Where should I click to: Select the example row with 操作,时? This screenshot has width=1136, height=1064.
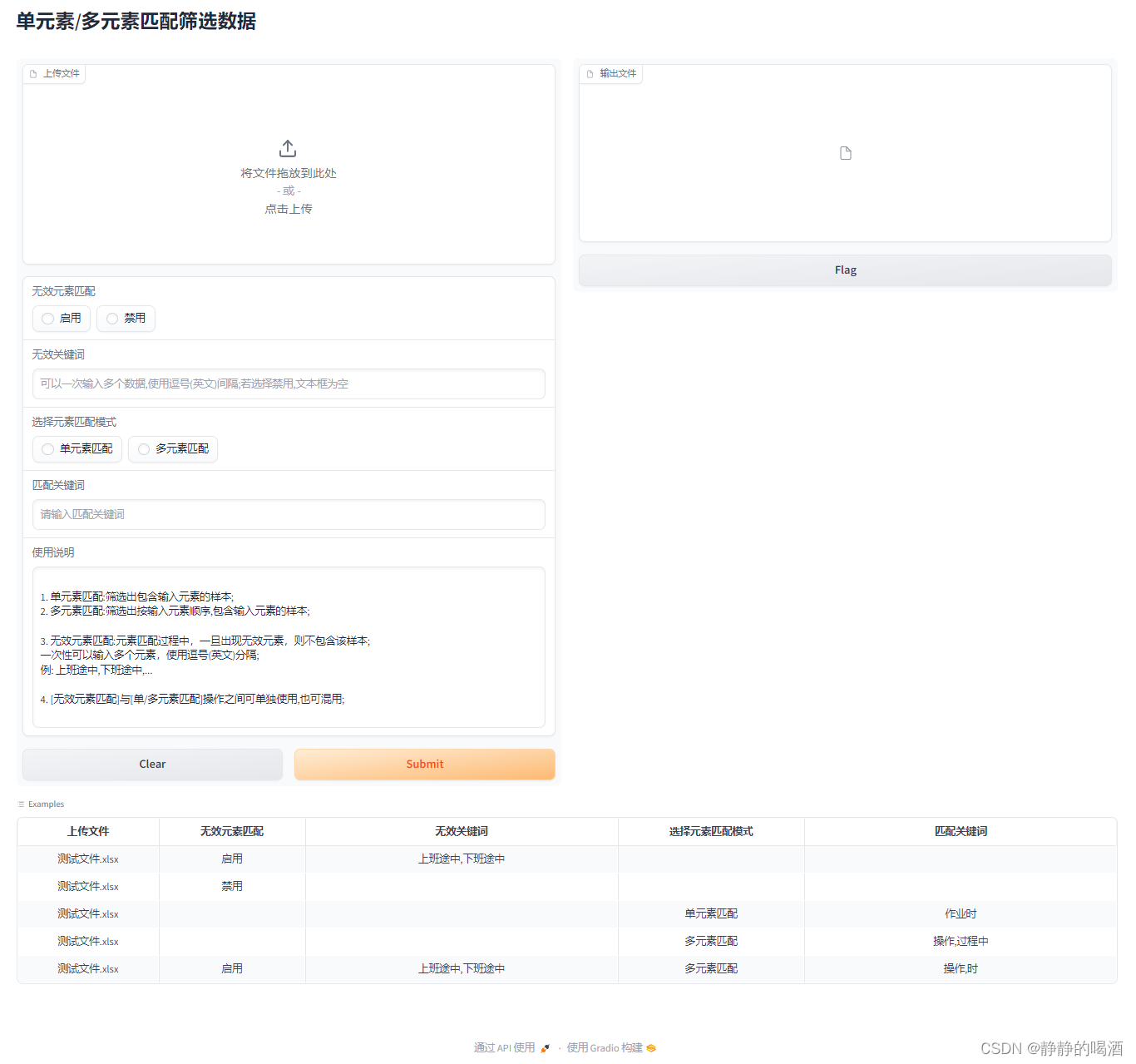[x=567, y=969]
